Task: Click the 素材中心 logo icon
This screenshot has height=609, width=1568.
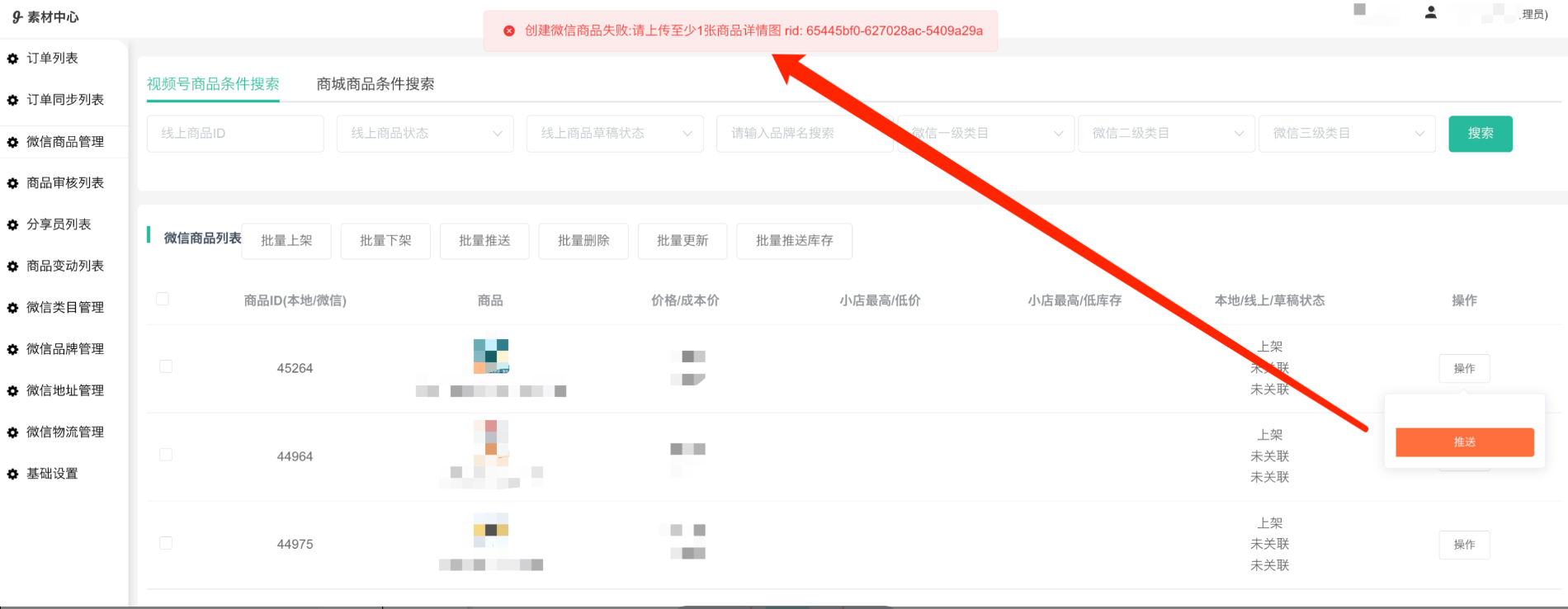Action: 17,17
